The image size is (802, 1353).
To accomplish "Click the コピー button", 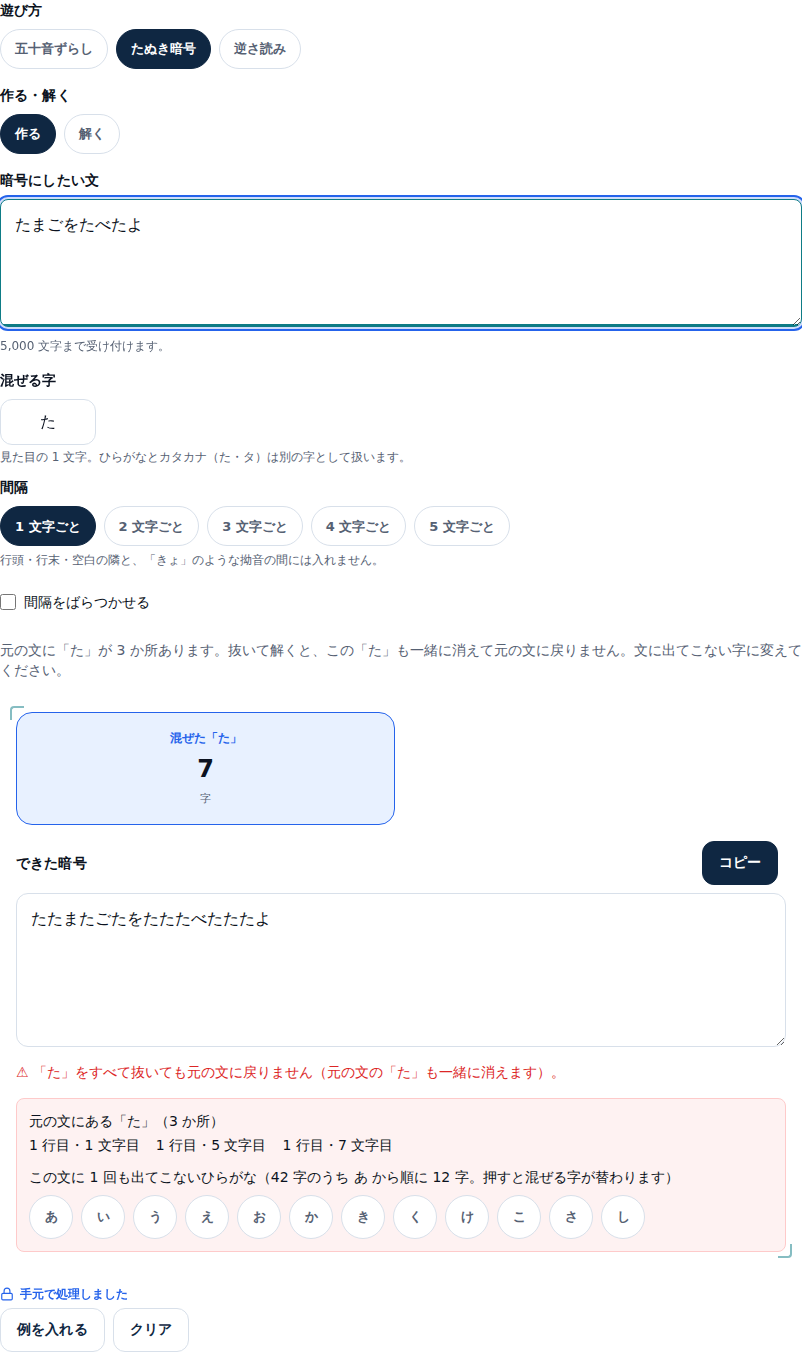I will coord(740,863).
